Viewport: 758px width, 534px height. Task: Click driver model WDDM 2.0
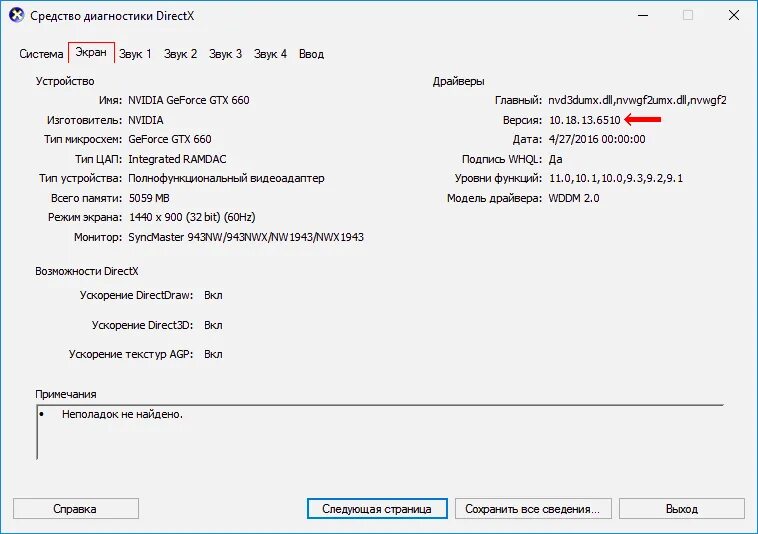pos(574,198)
